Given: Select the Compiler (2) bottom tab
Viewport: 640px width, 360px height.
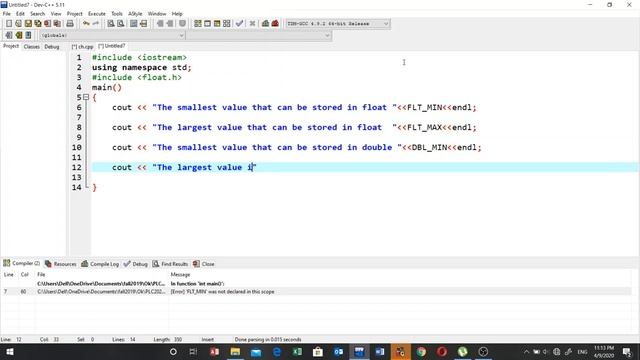Looking at the screenshot, I should point(22,263).
